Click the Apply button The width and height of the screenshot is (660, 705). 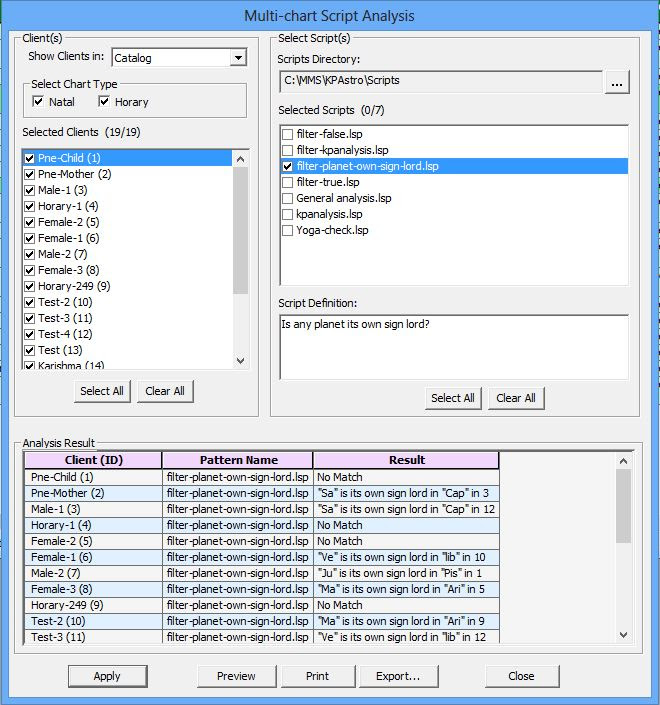[x=107, y=676]
